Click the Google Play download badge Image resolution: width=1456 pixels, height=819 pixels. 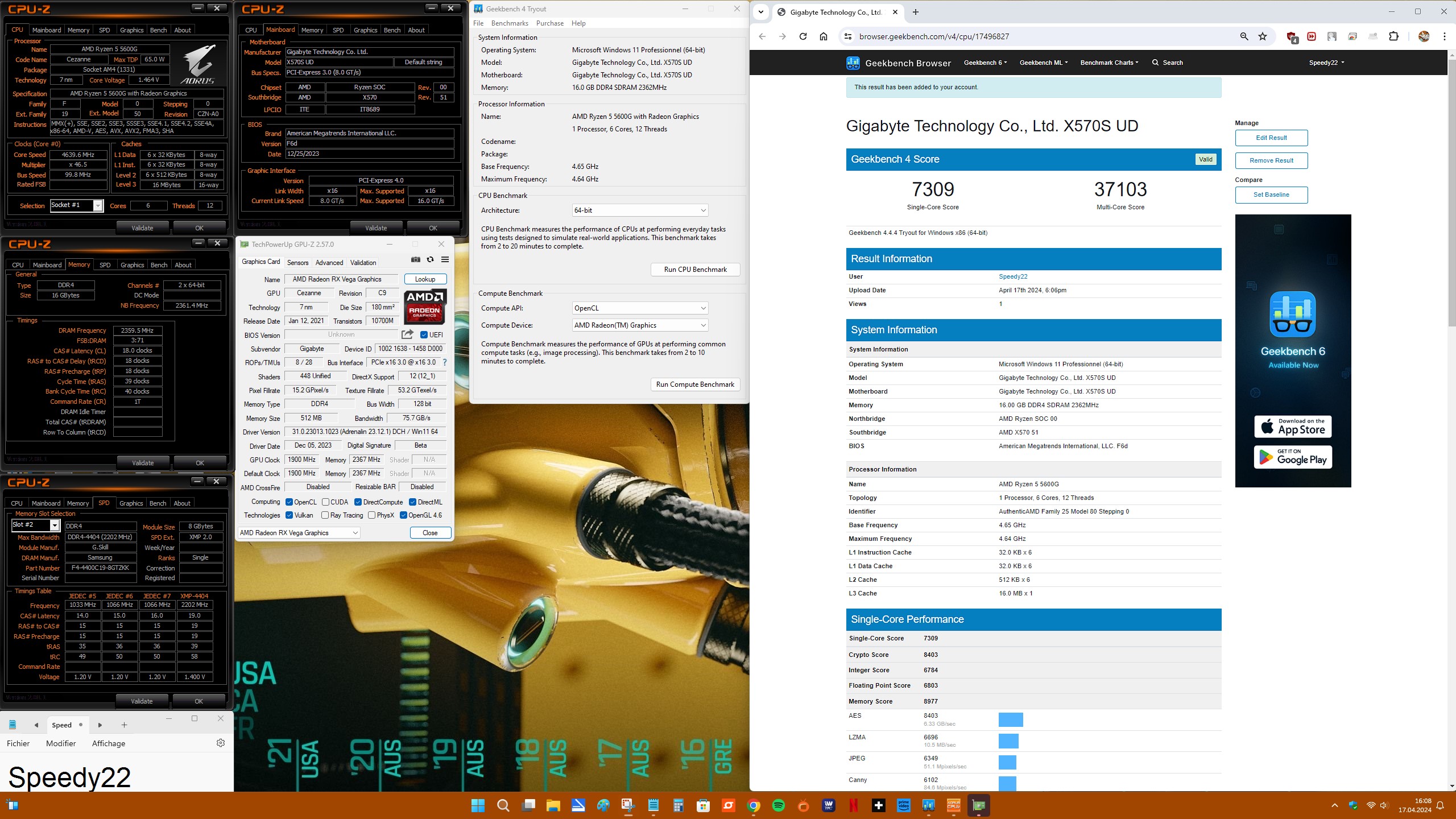pos(1293,457)
